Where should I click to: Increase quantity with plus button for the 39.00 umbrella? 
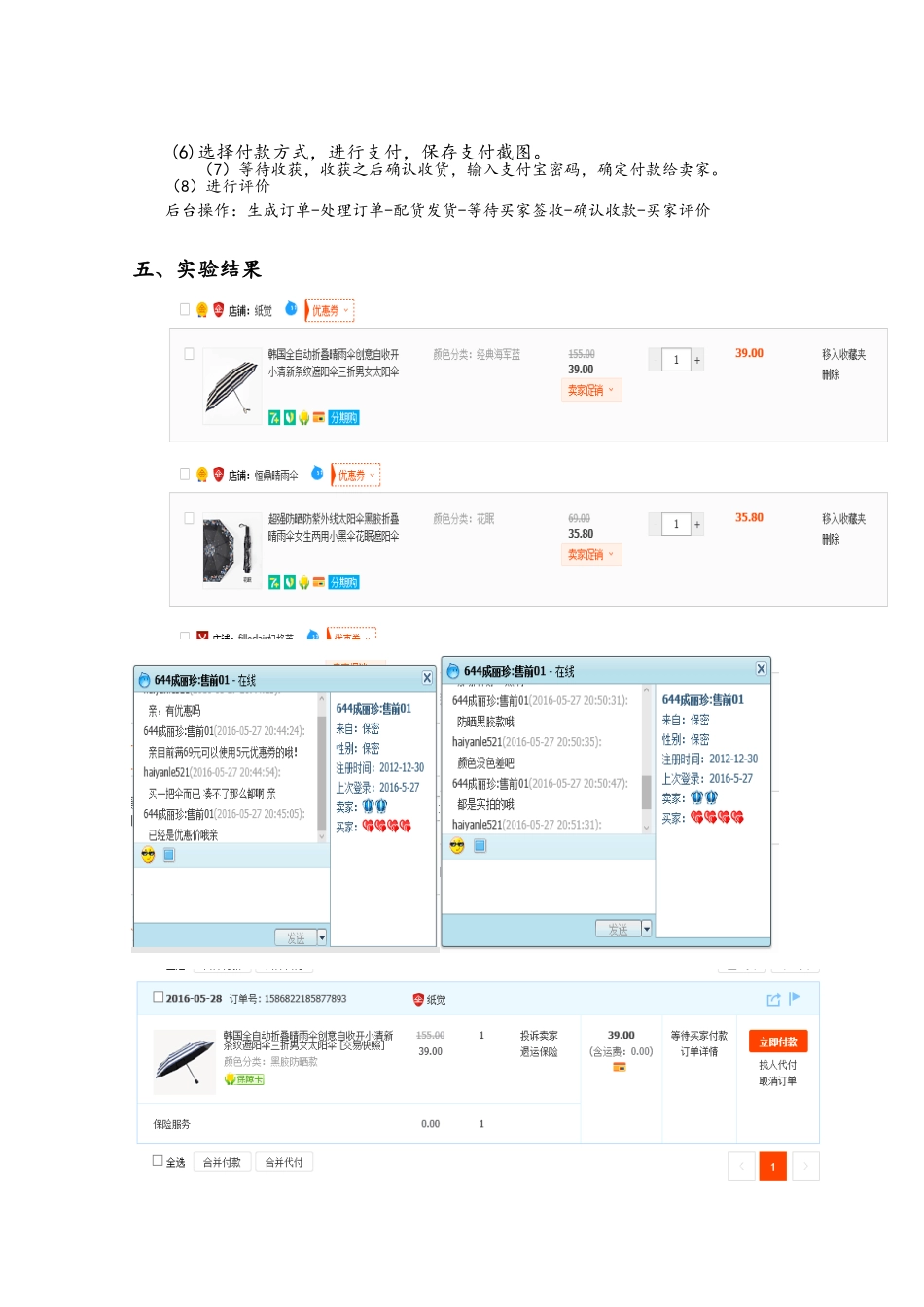697,360
